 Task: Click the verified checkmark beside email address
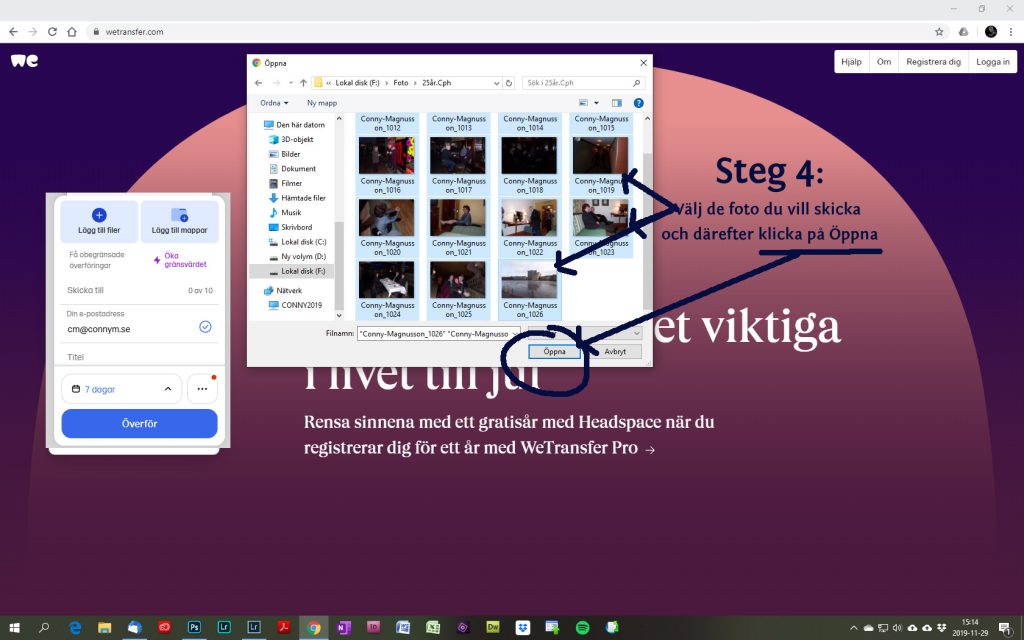(x=205, y=326)
